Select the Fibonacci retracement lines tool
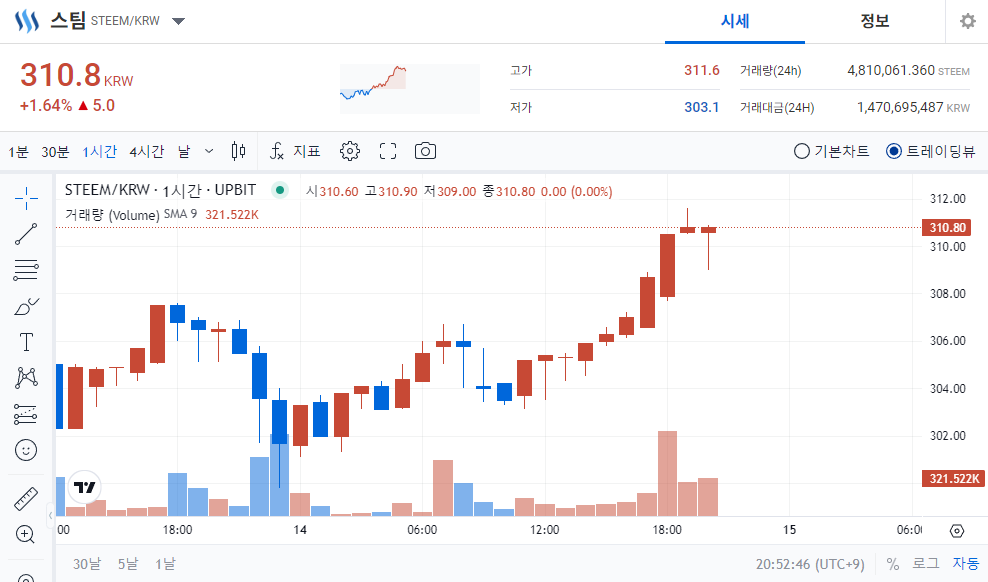This screenshot has width=988, height=582. (x=26, y=270)
